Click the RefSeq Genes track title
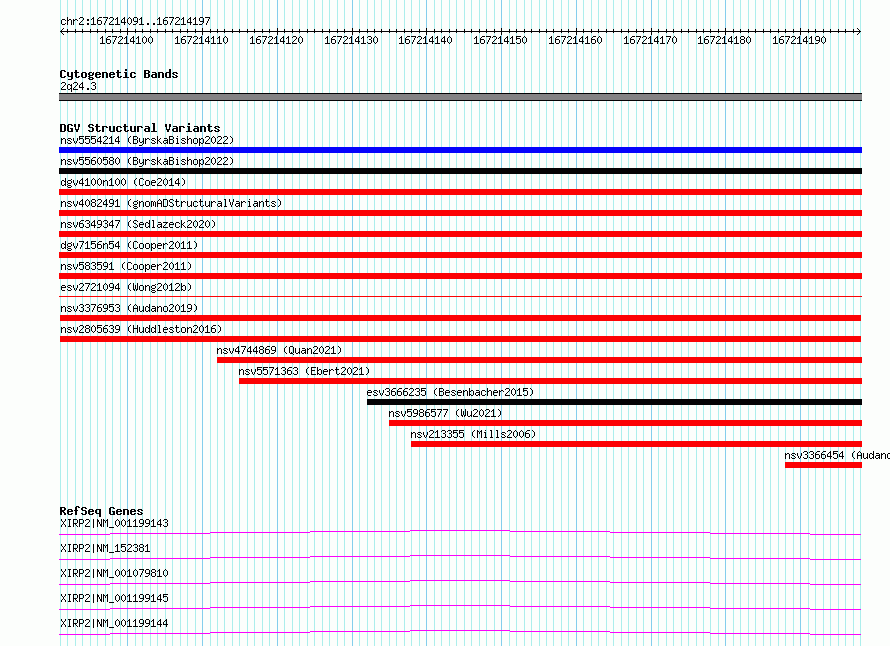890x646 pixels. [x=101, y=511]
